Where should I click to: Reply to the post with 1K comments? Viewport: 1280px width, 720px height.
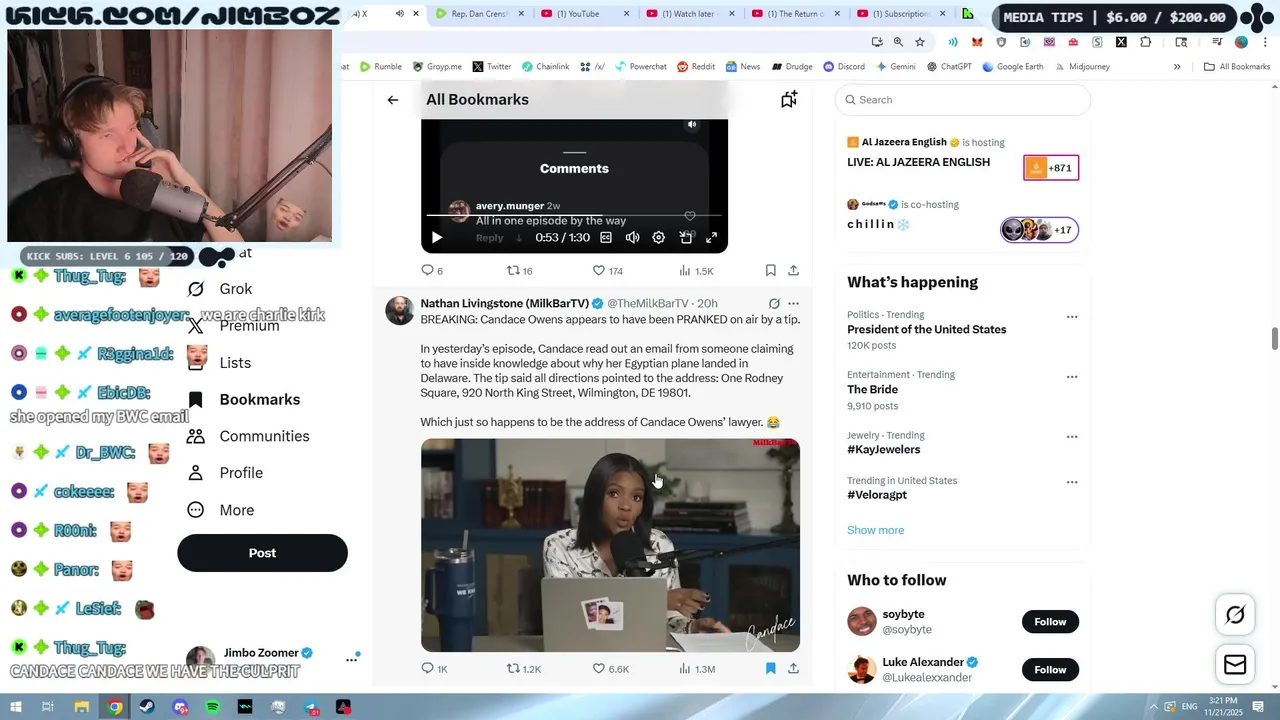(433, 668)
